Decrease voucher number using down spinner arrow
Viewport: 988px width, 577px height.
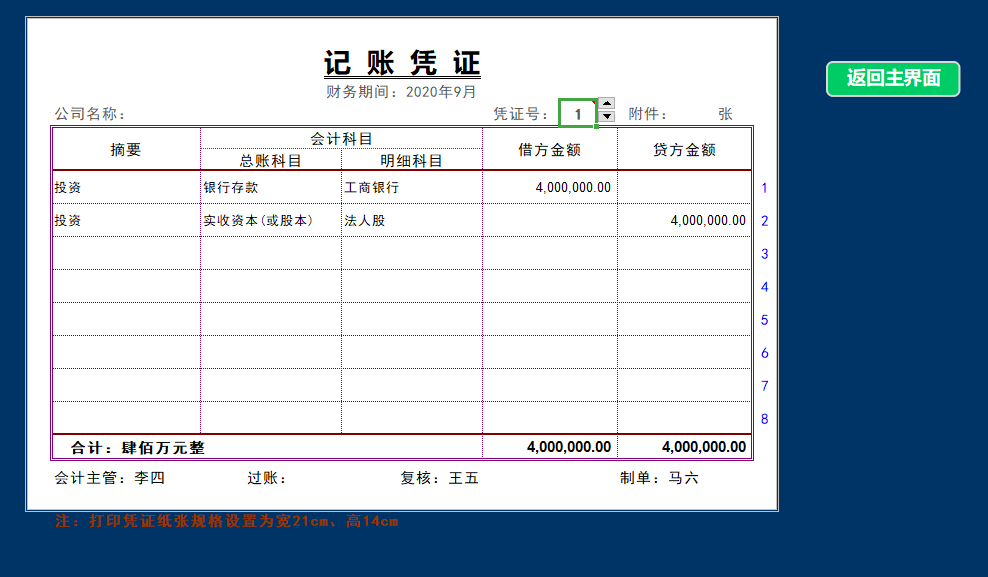[606, 117]
